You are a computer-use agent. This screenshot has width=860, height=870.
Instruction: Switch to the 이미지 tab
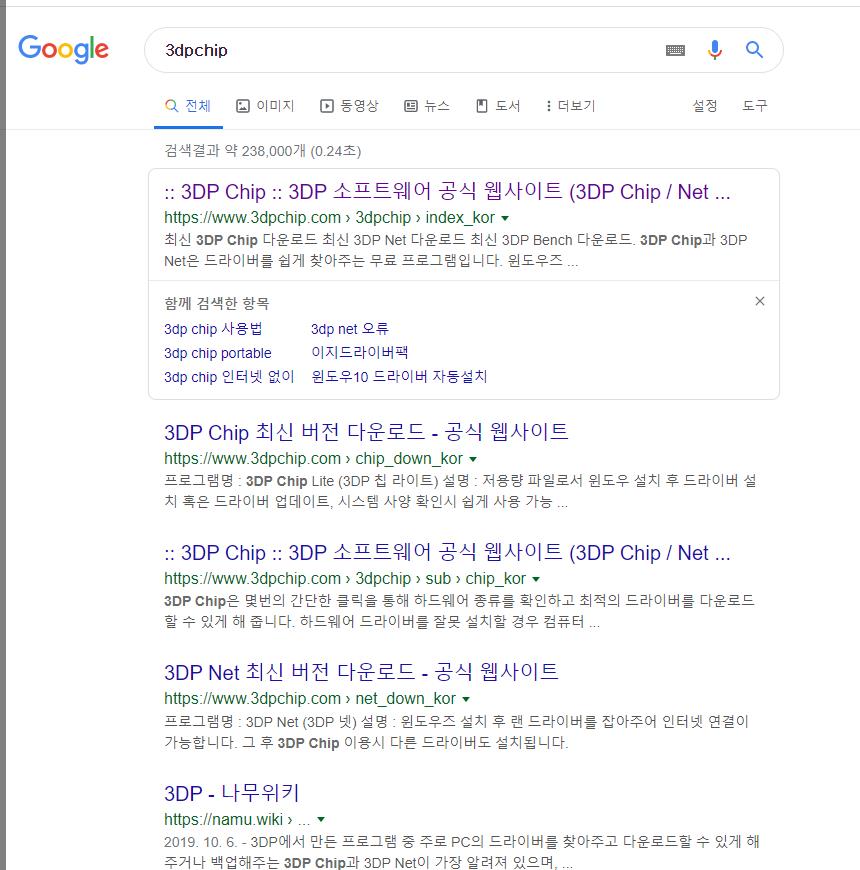point(265,106)
